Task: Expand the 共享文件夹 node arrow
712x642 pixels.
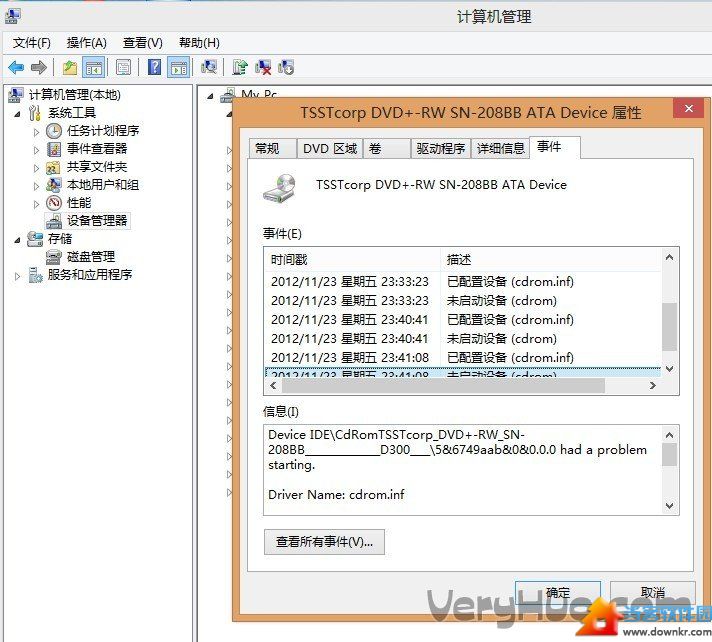Action: pos(36,168)
